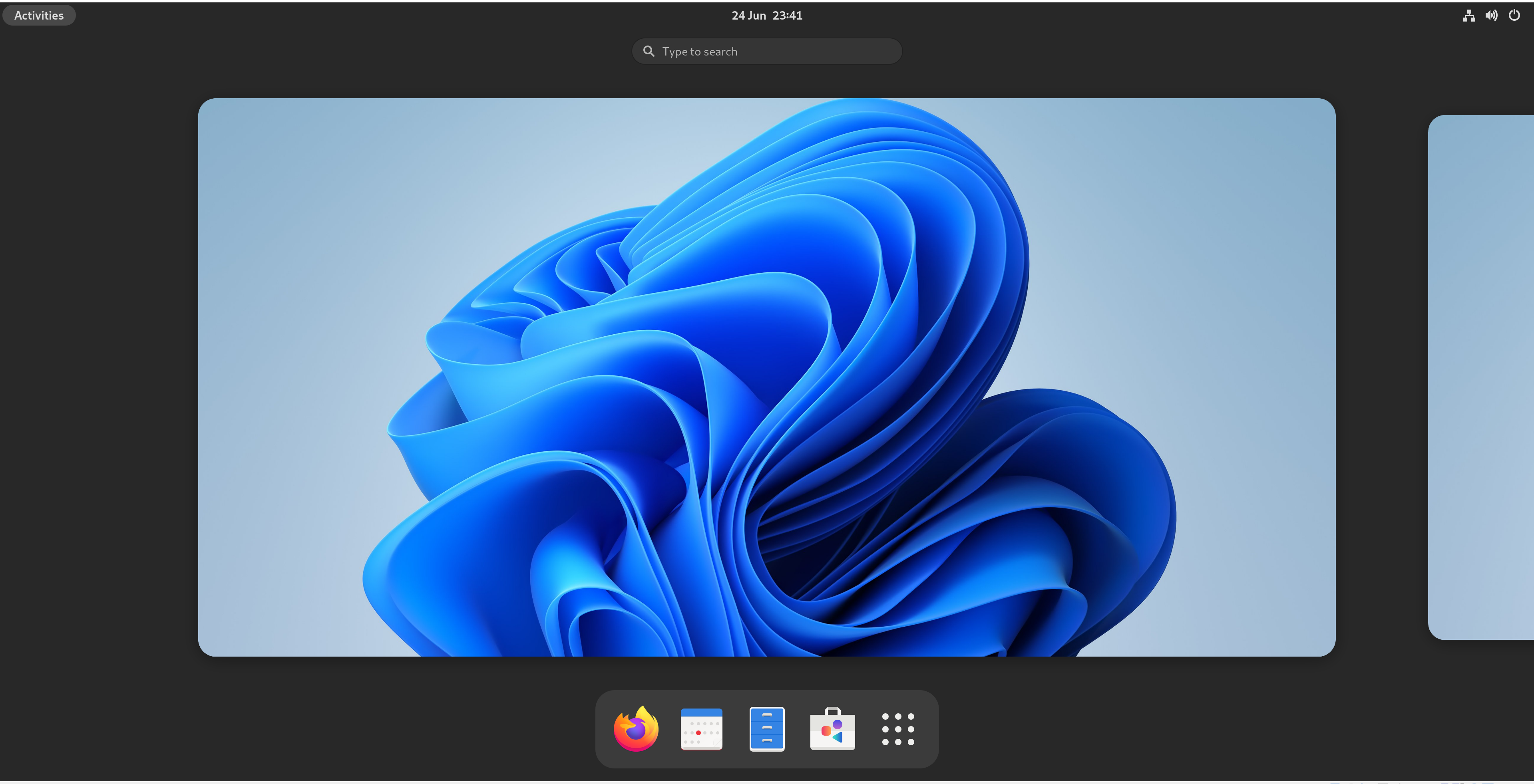Show the applications grid
This screenshot has height=784, width=1534.
point(897,728)
